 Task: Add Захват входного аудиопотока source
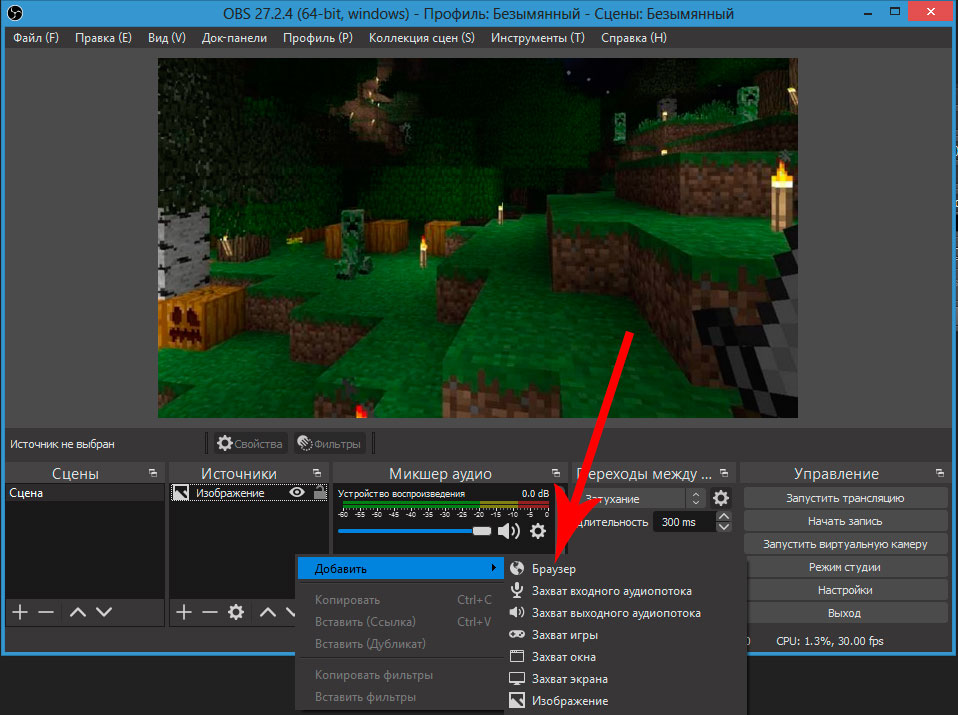[626, 591]
